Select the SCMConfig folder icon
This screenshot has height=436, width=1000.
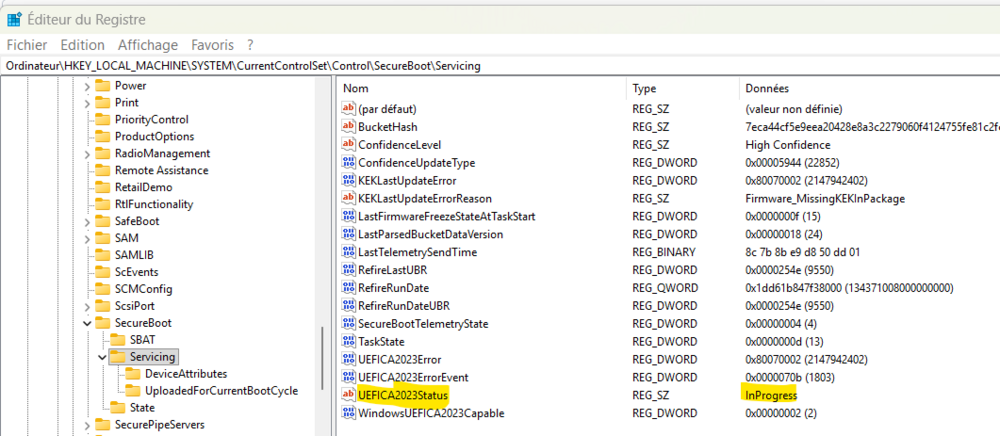(x=103, y=289)
